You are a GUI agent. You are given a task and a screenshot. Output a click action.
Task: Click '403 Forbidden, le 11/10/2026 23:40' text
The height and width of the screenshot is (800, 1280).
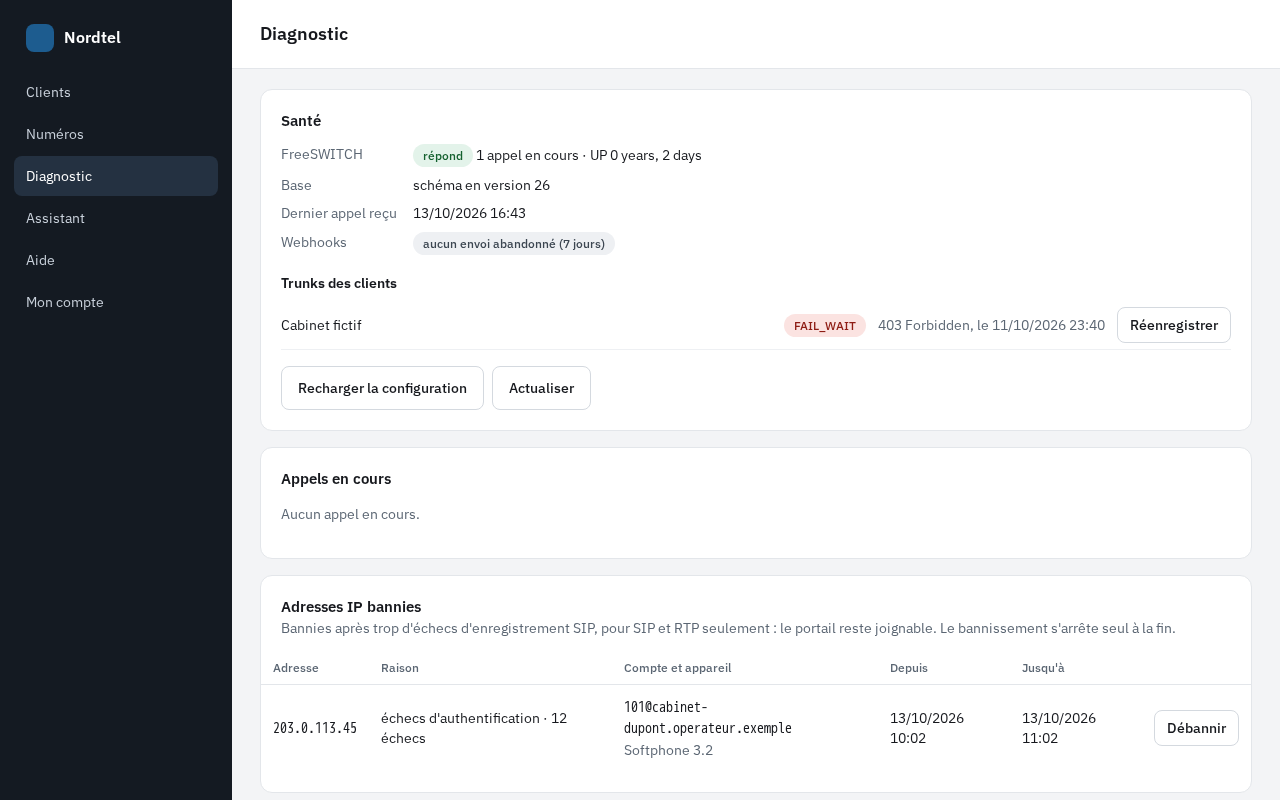991,325
